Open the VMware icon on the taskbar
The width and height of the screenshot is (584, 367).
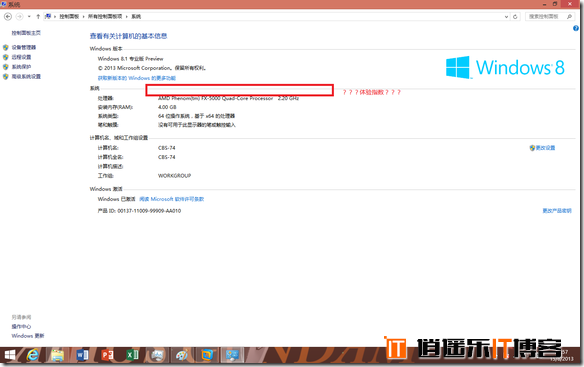tap(207, 355)
